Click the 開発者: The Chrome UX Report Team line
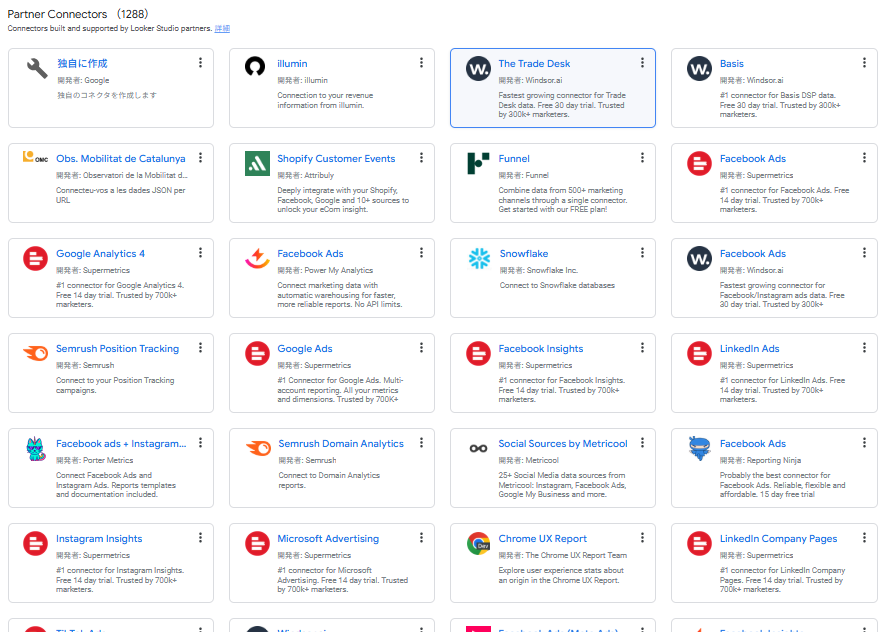The height and width of the screenshot is (633, 887). click(562, 556)
